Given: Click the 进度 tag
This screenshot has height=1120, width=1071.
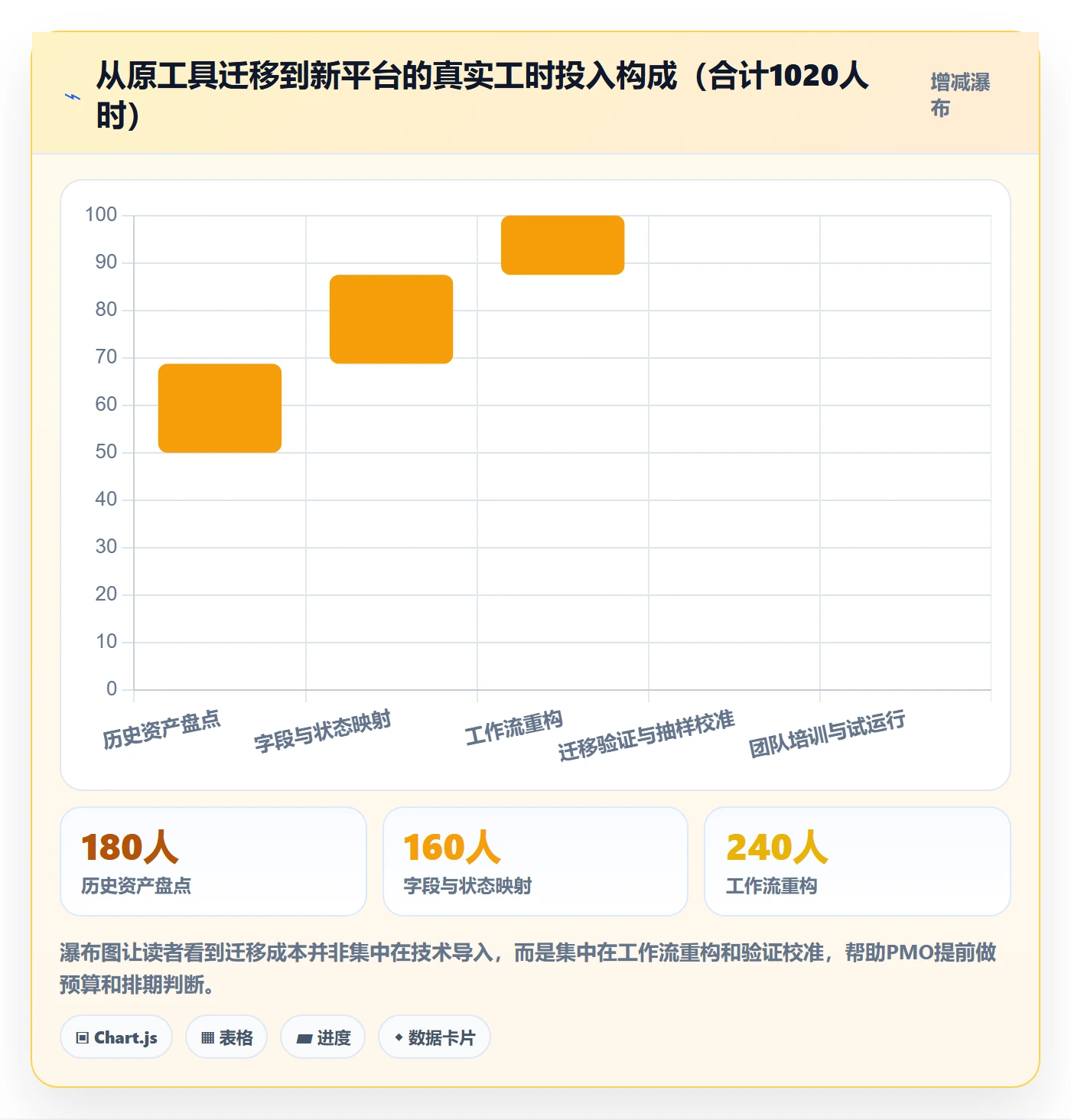Looking at the screenshot, I should click(323, 1037).
